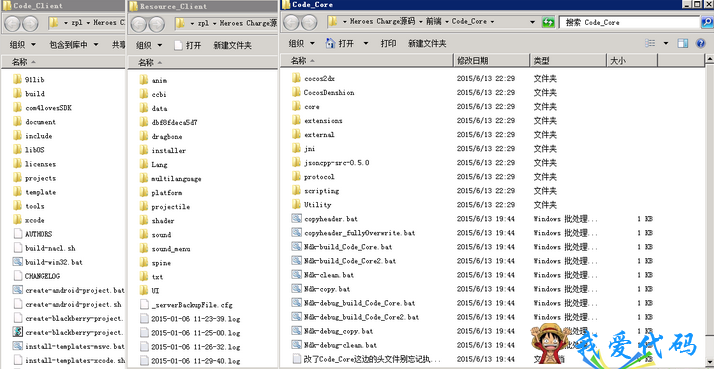Open 包含到库中 menu in Code_Client
714x369 pixels.
(74, 45)
